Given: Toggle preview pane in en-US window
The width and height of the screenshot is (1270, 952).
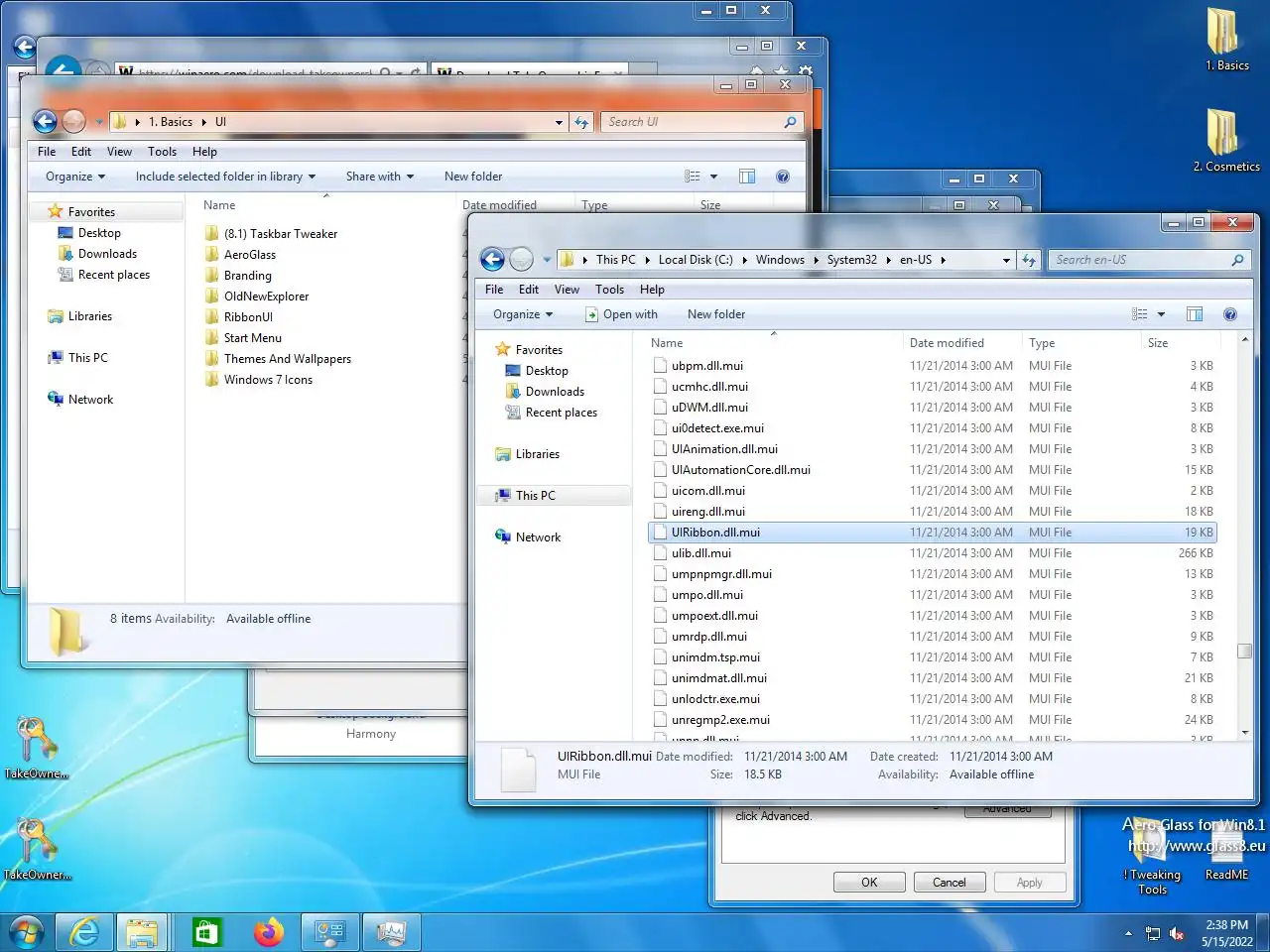Looking at the screenshot, I should pyautogui.click(x=1195, y=314).
